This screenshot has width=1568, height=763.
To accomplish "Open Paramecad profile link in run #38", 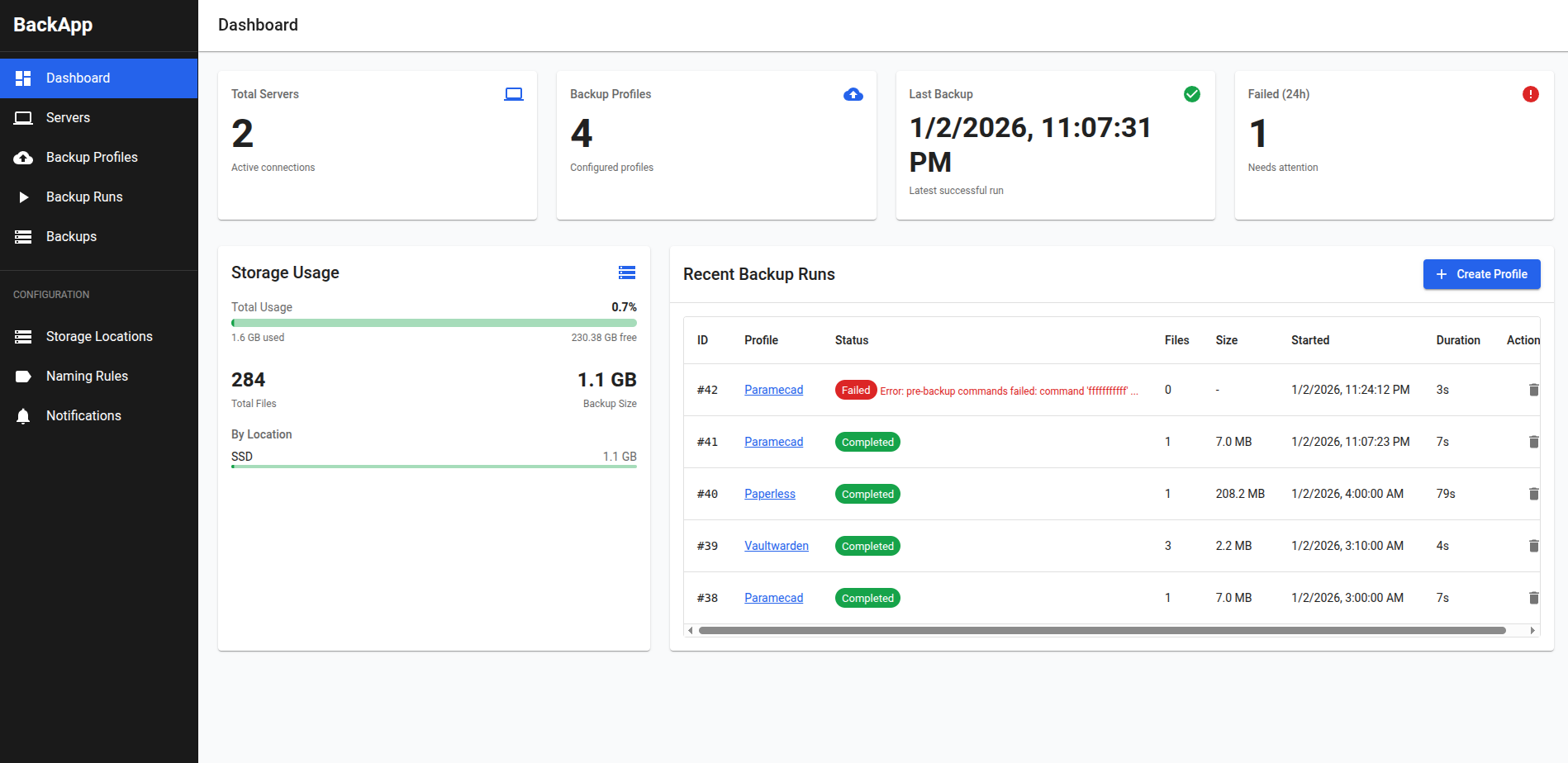I will click(773, 598).
